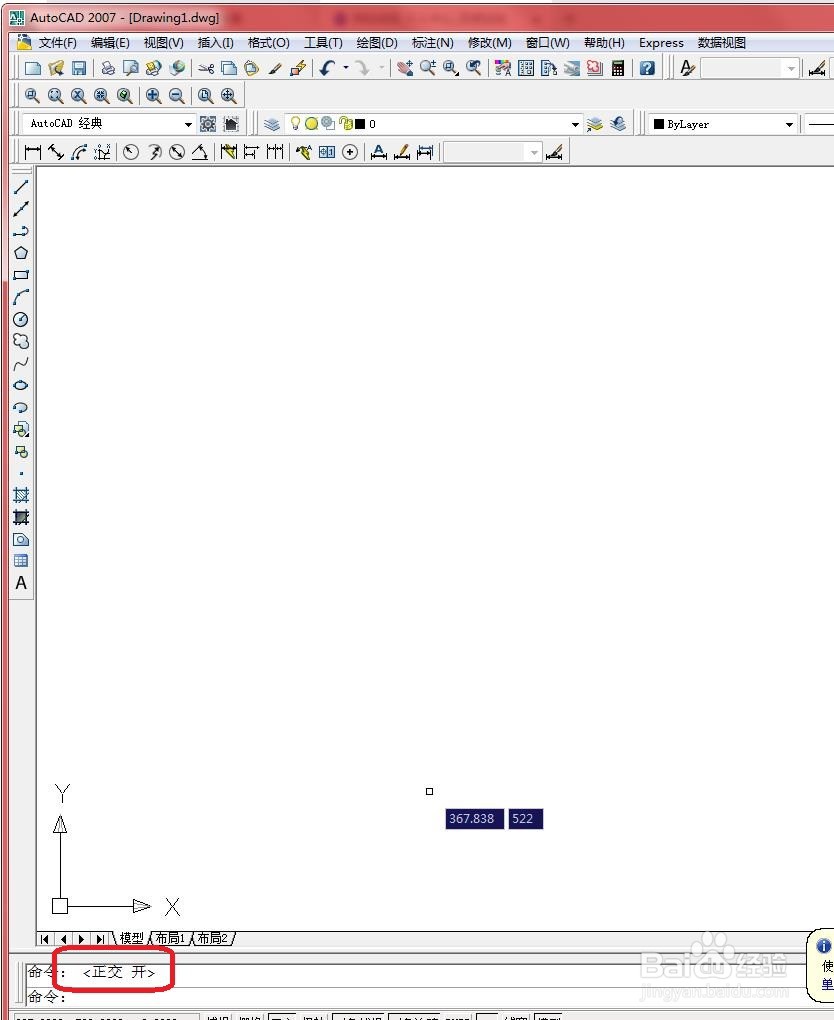Select the Ellipse tool
Screen dimensions: 834x1020
coord(21,385)
